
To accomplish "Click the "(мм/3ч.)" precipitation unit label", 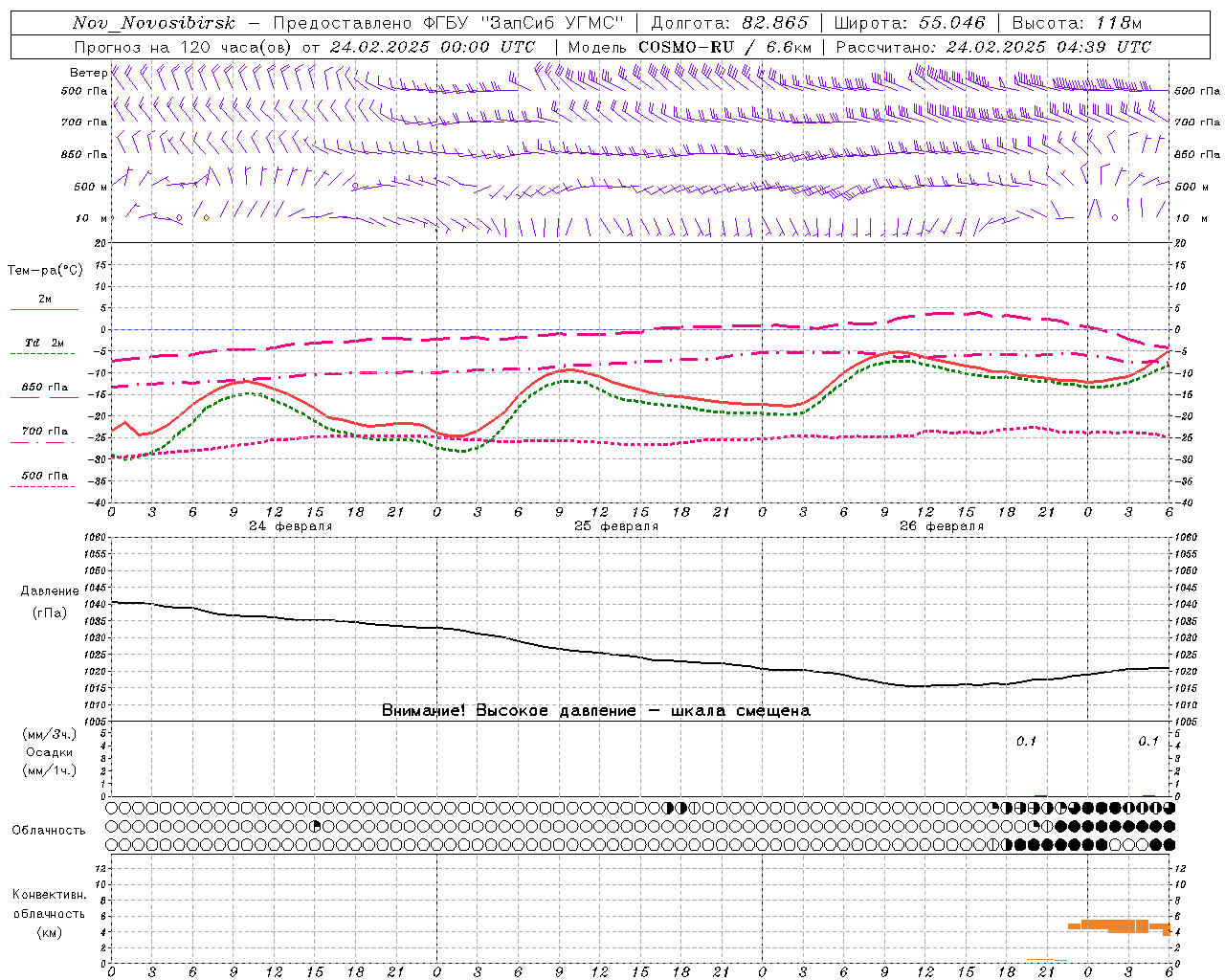I will [50, 734].
